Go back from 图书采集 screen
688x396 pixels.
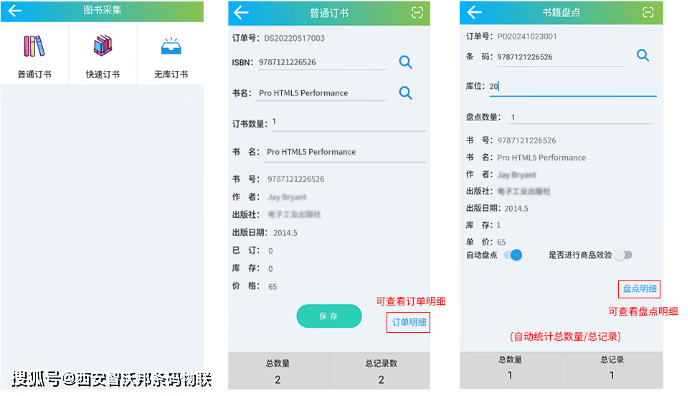pos(15,11)
